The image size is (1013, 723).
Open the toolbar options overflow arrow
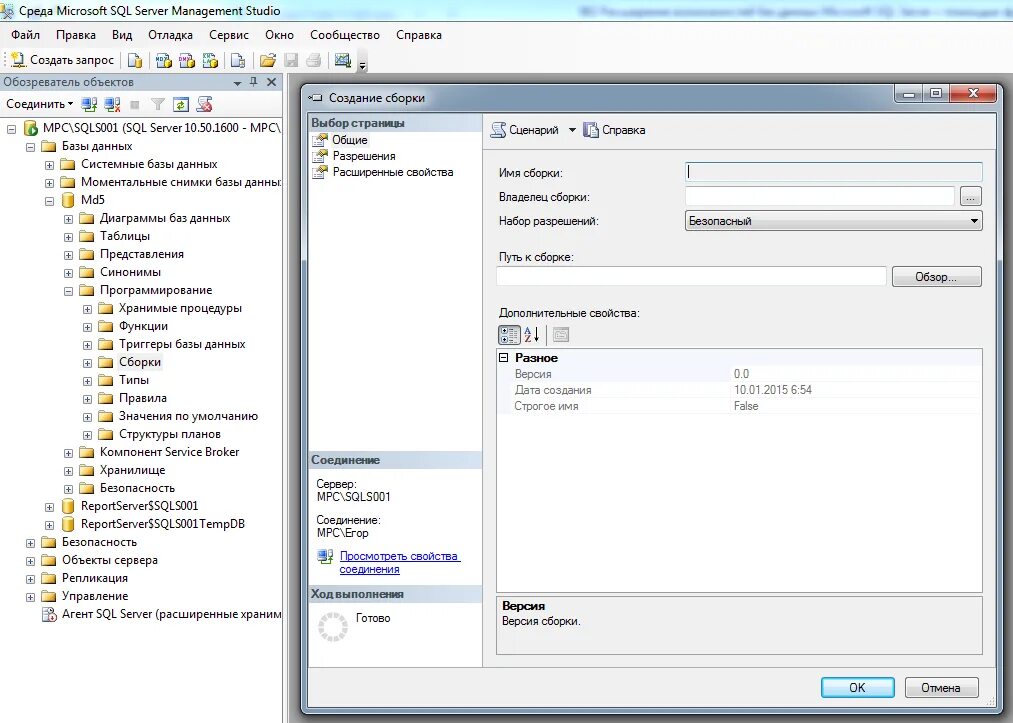tap(362, 63)
